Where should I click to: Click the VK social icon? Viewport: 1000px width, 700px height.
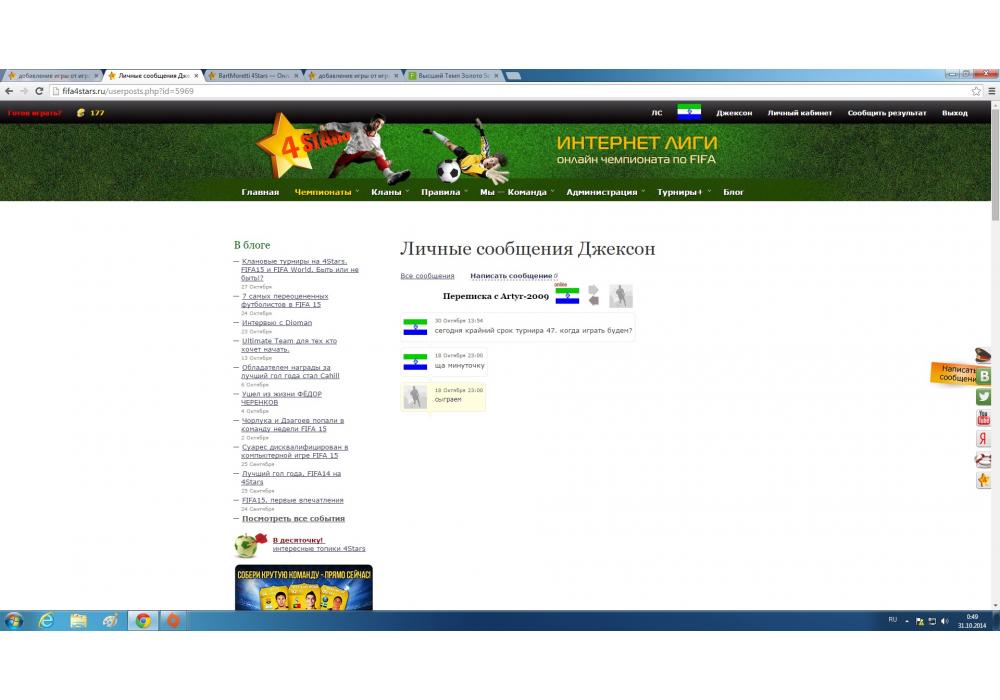(984, 376)
